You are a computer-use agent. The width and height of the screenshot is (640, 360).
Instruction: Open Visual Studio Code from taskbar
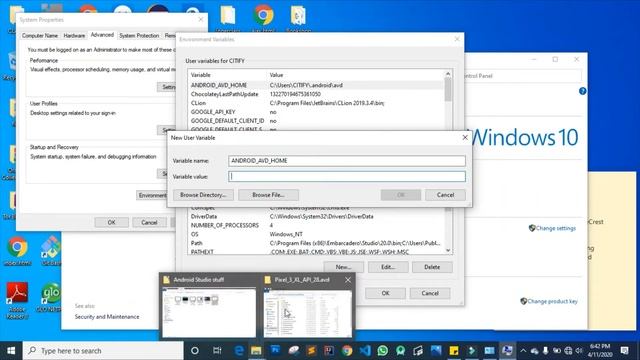point(365,351)
